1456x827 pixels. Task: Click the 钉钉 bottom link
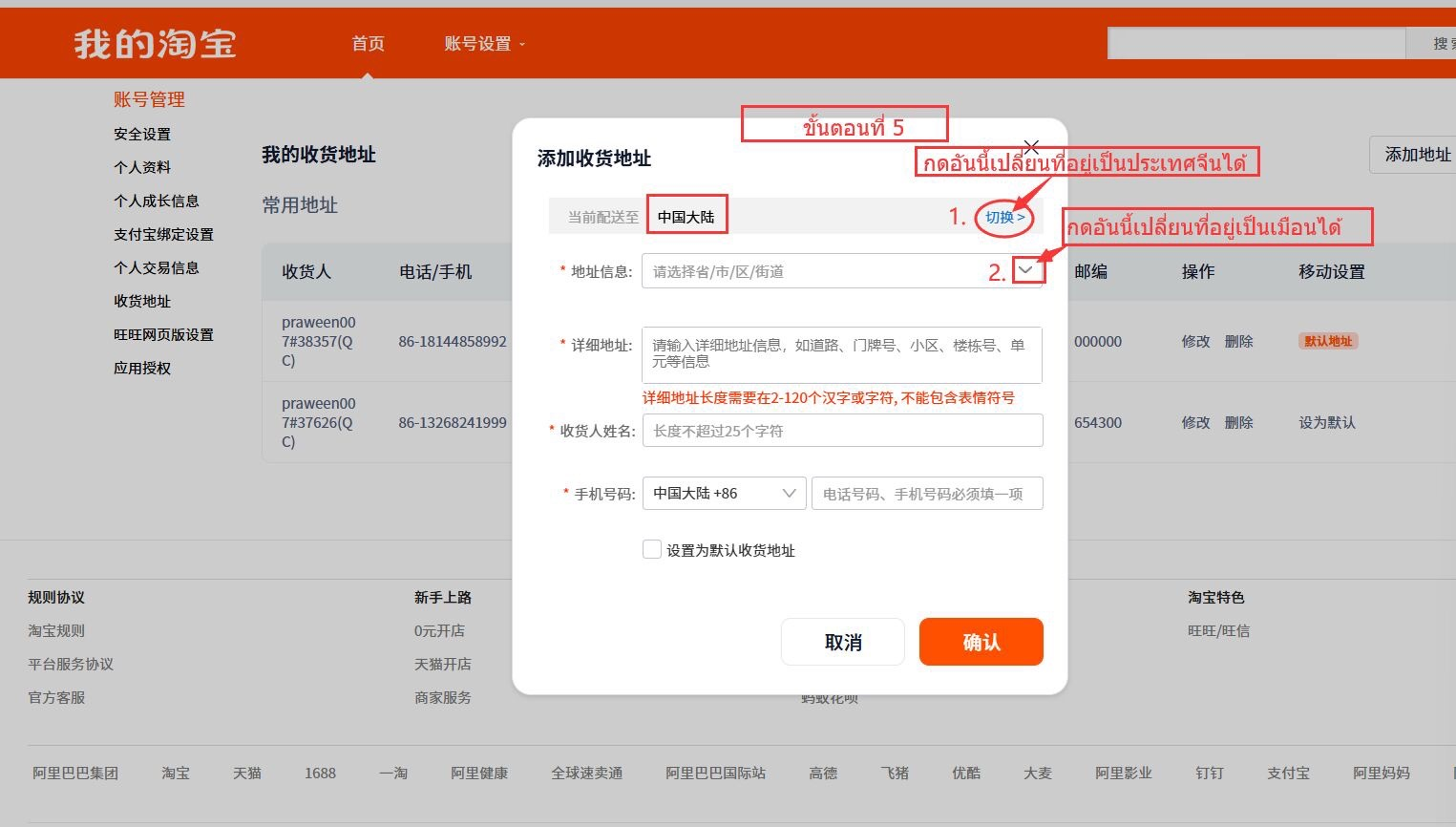click(1210, 774)
